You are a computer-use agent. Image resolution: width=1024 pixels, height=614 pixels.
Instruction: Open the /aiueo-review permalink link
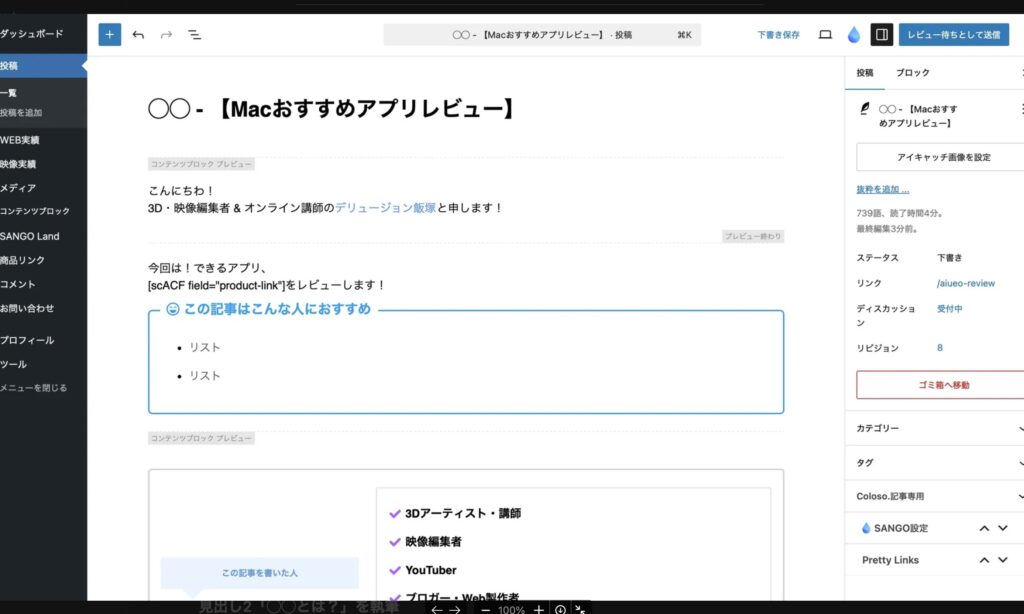coord(965,283)
